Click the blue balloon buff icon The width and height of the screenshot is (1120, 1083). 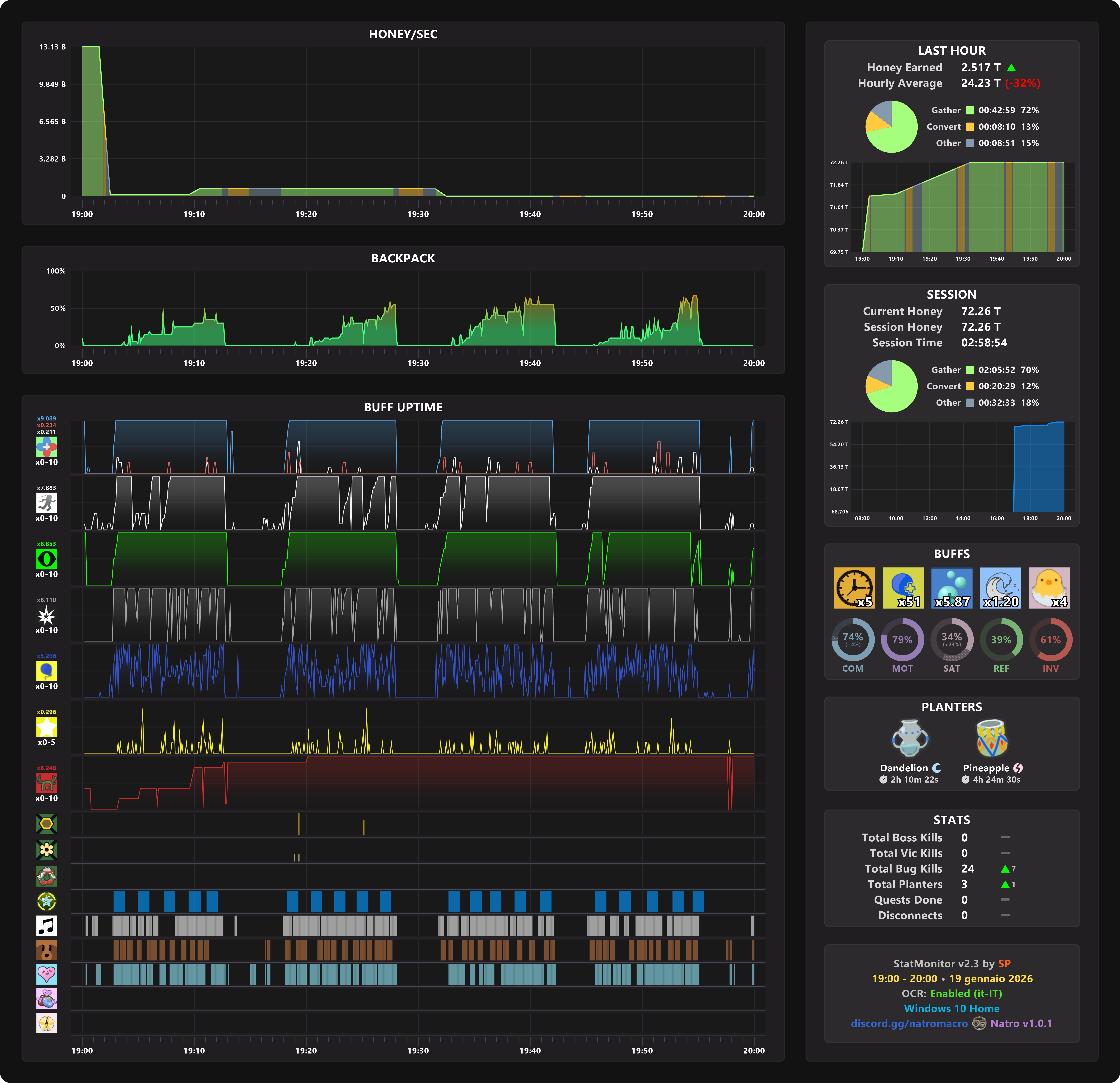[x=46, y=671]
